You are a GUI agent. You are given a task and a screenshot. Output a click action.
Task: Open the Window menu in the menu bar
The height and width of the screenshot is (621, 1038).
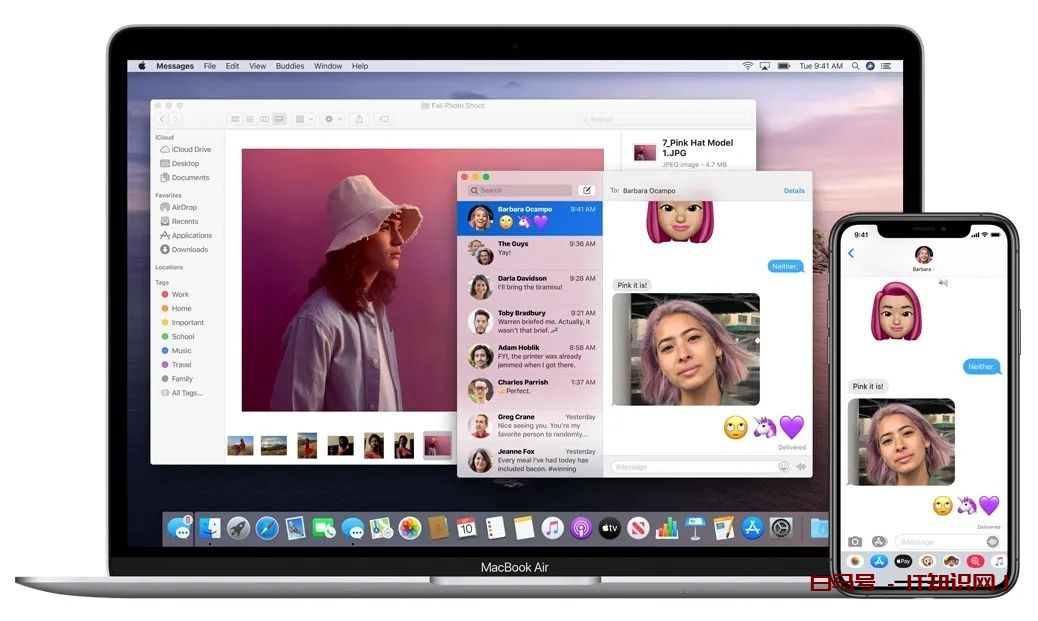pyautogui.click(x=328, y=66)
